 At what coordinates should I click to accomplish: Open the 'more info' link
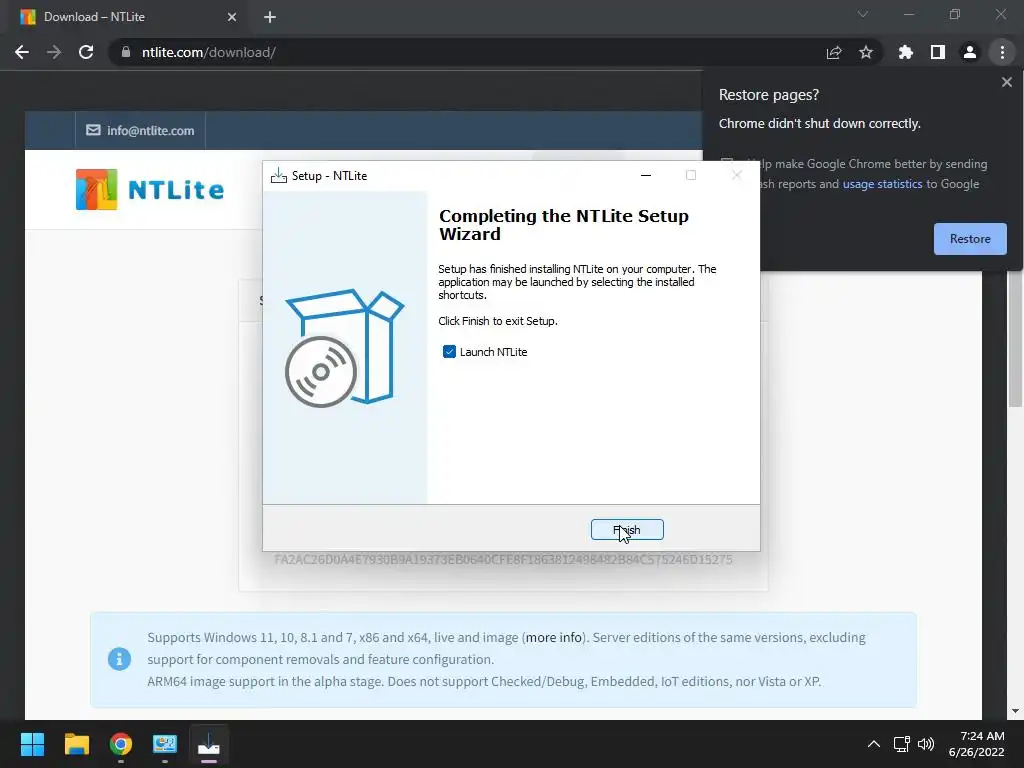tap(554, 637)
